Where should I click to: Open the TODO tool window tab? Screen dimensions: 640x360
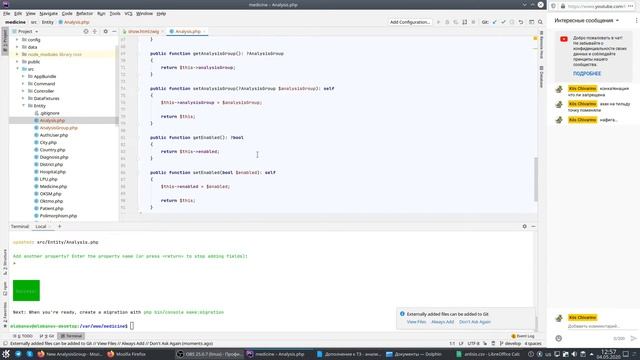tap(23, 336)
